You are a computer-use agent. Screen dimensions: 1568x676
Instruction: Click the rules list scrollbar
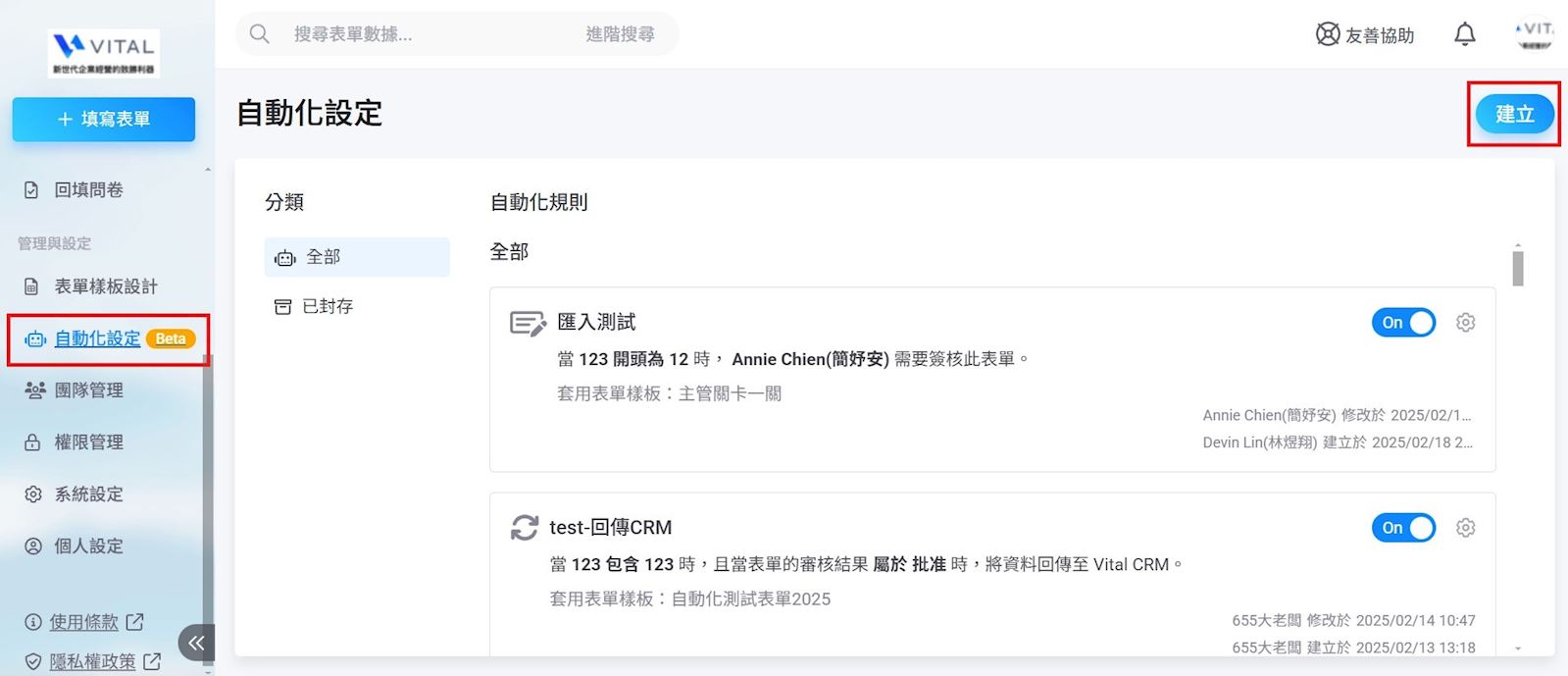1518,268
